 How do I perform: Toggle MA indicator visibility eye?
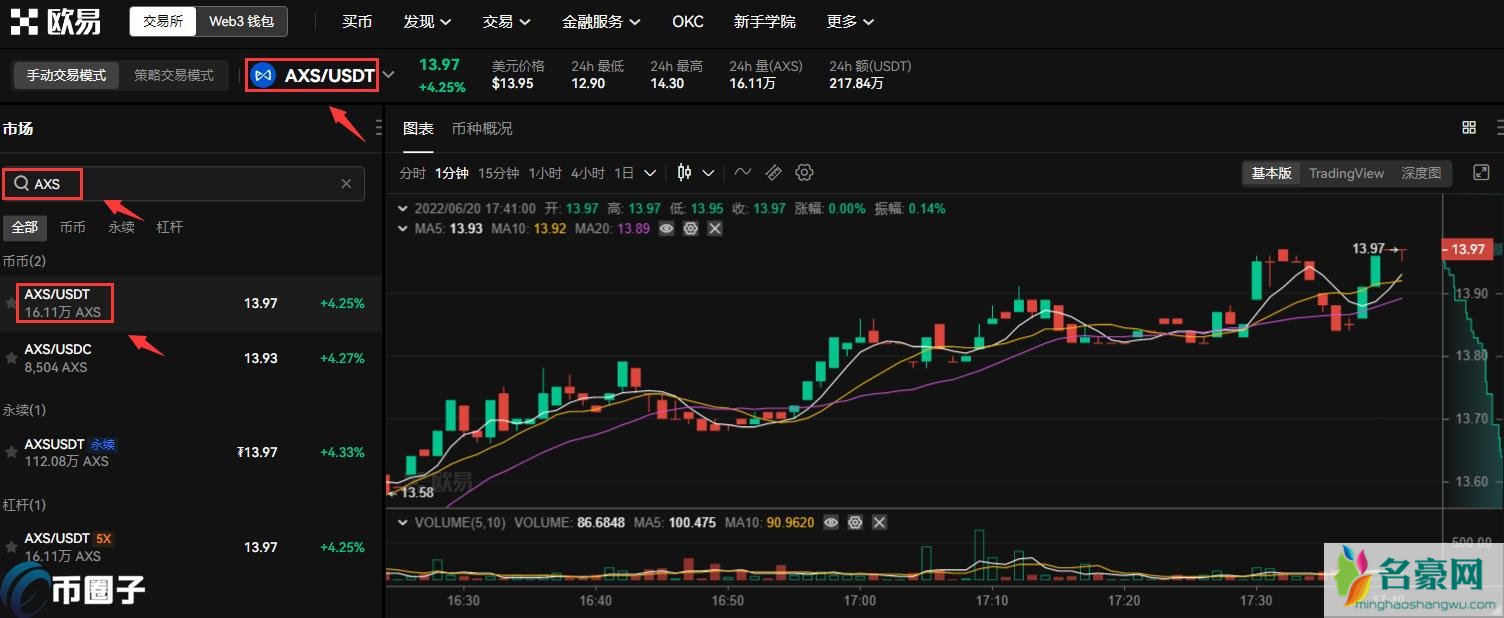coord(666,229)
